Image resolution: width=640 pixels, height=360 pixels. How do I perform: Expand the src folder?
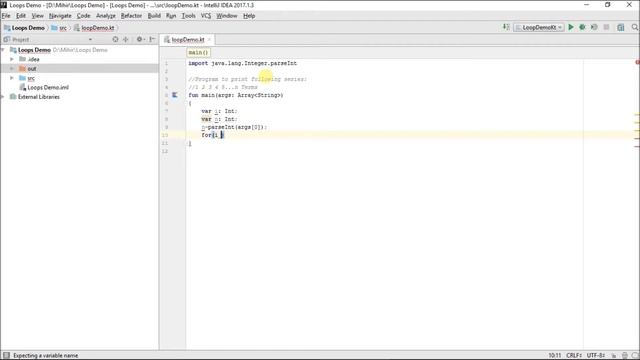coord(12,78)
